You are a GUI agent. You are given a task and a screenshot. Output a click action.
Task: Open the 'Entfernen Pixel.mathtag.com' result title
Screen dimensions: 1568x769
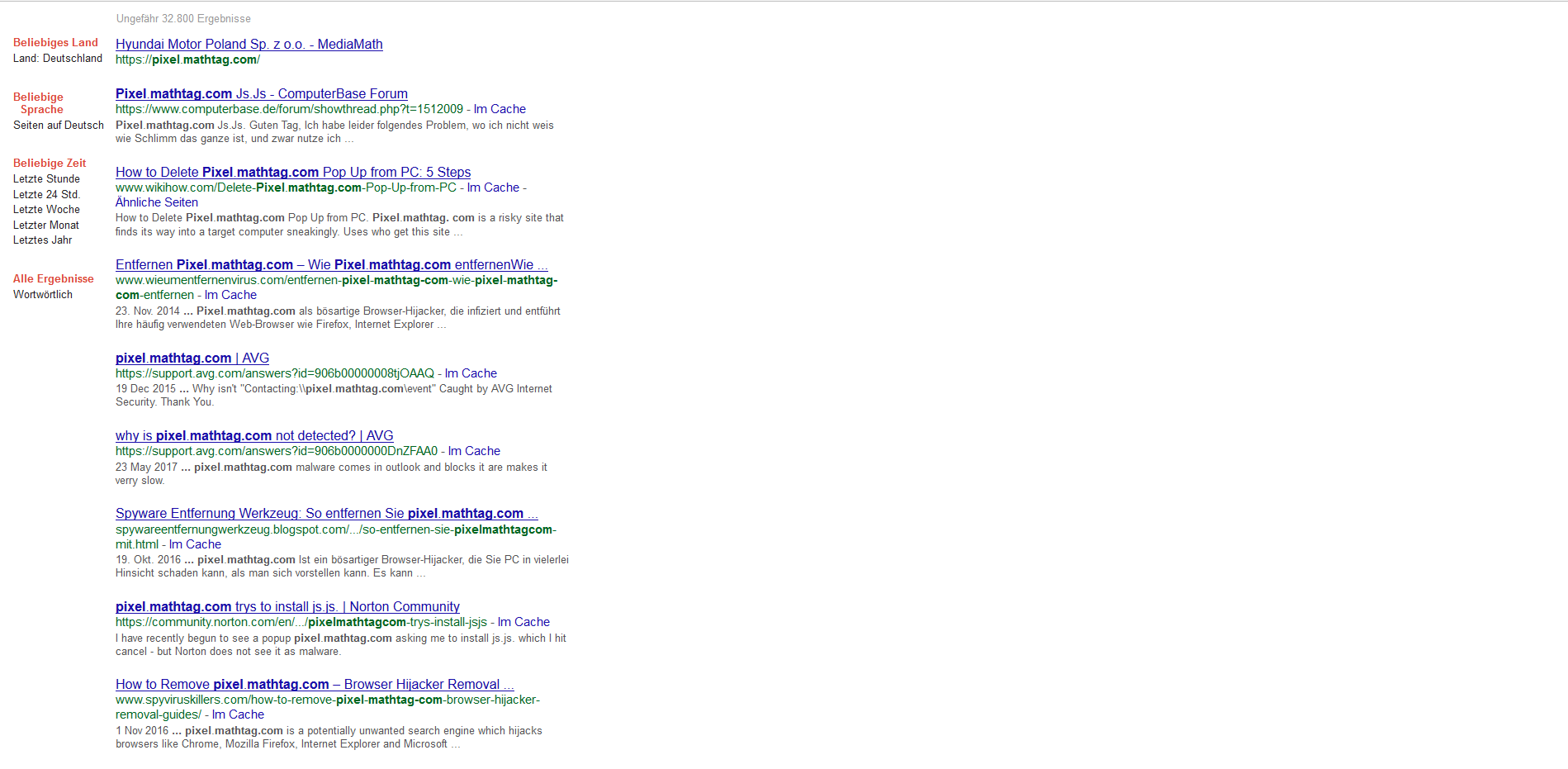pos(332,264)
